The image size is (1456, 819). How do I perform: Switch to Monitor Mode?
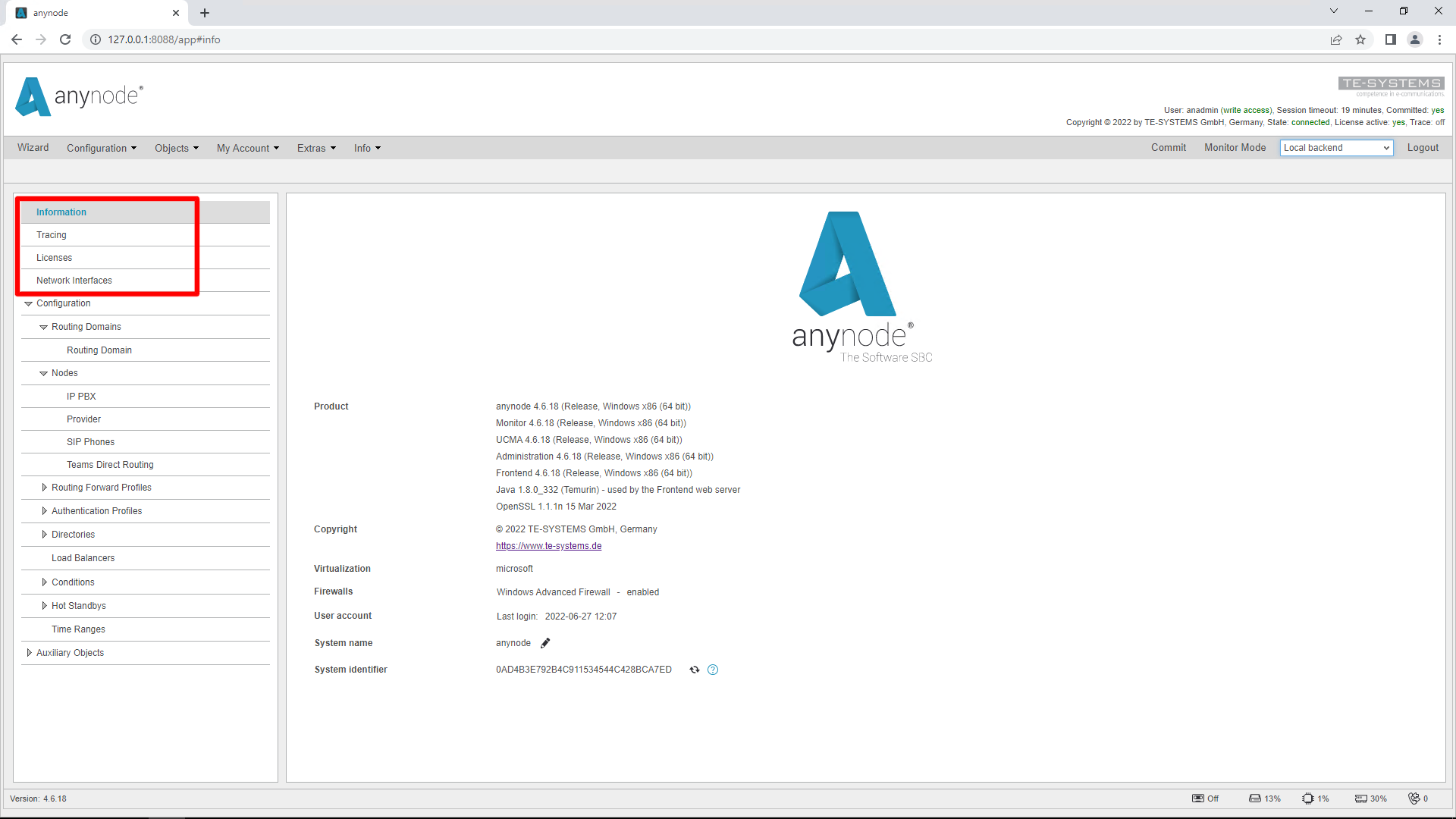click(1235, 148)
